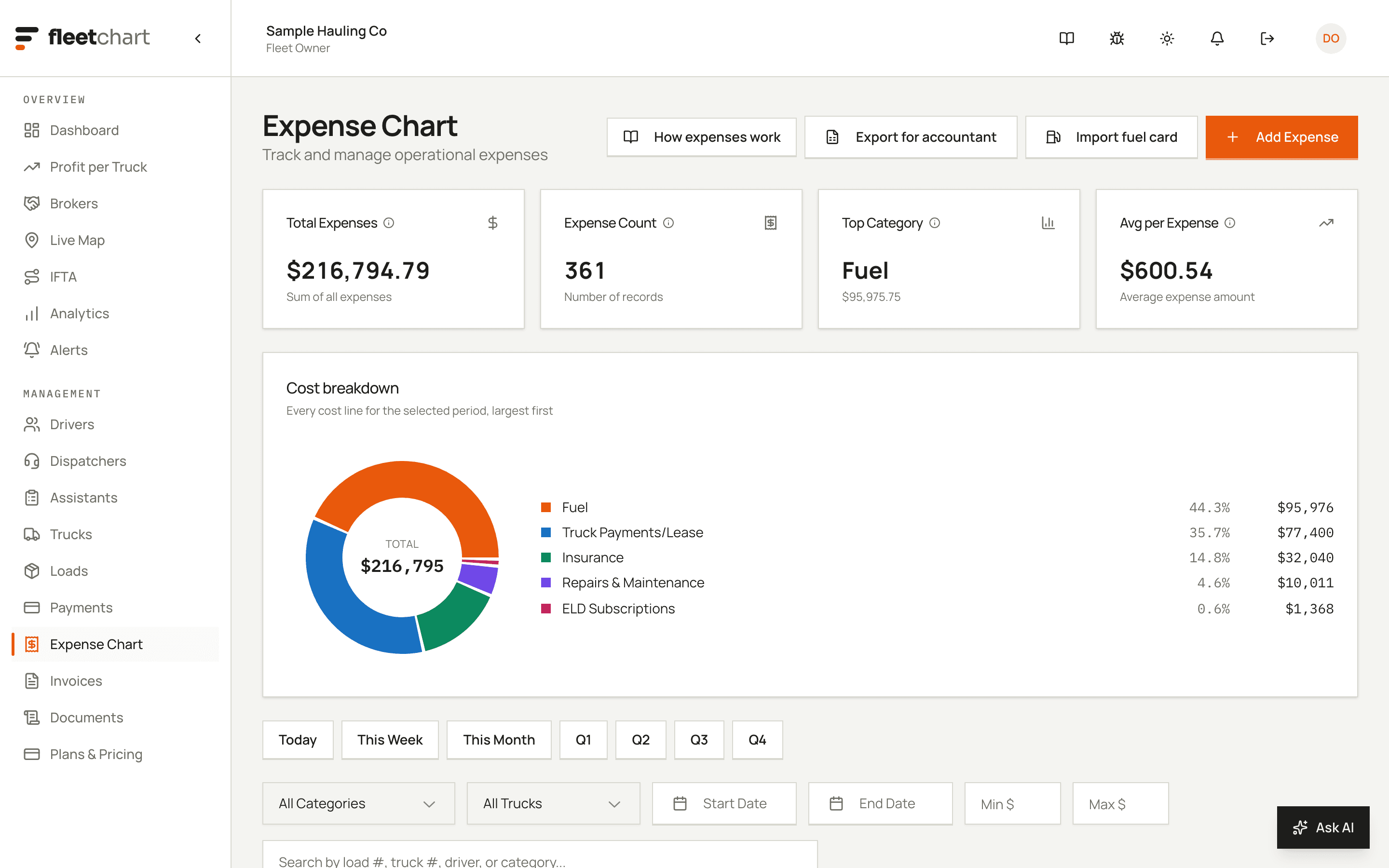The width and height of the screenshot is (1389, 868).
Task: Open the Ask AI assistant
Action: (1322, 827)
